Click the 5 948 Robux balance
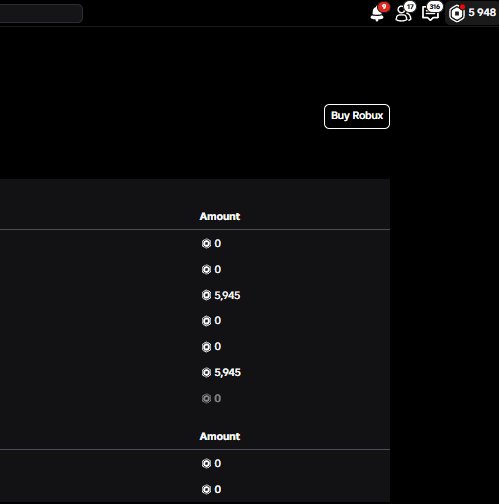The height and width of the screenshot is (504, 499). pos(482,12)
